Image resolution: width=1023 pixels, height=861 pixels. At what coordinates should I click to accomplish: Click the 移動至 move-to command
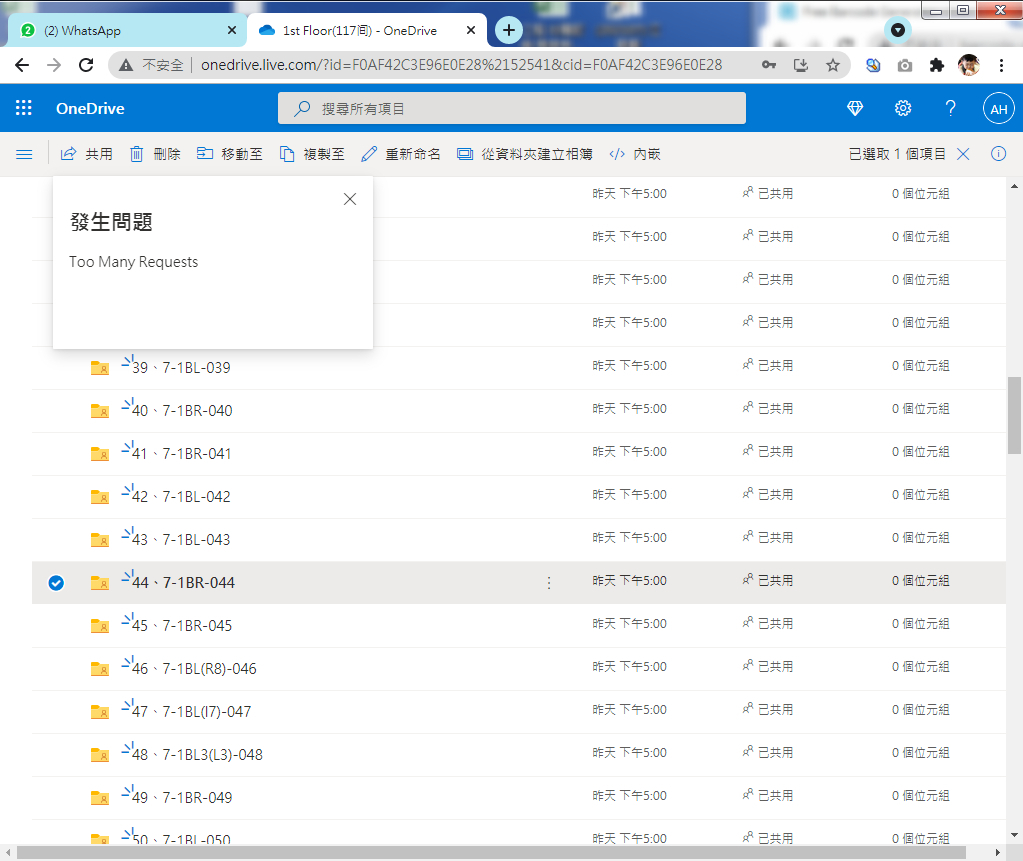230,154
